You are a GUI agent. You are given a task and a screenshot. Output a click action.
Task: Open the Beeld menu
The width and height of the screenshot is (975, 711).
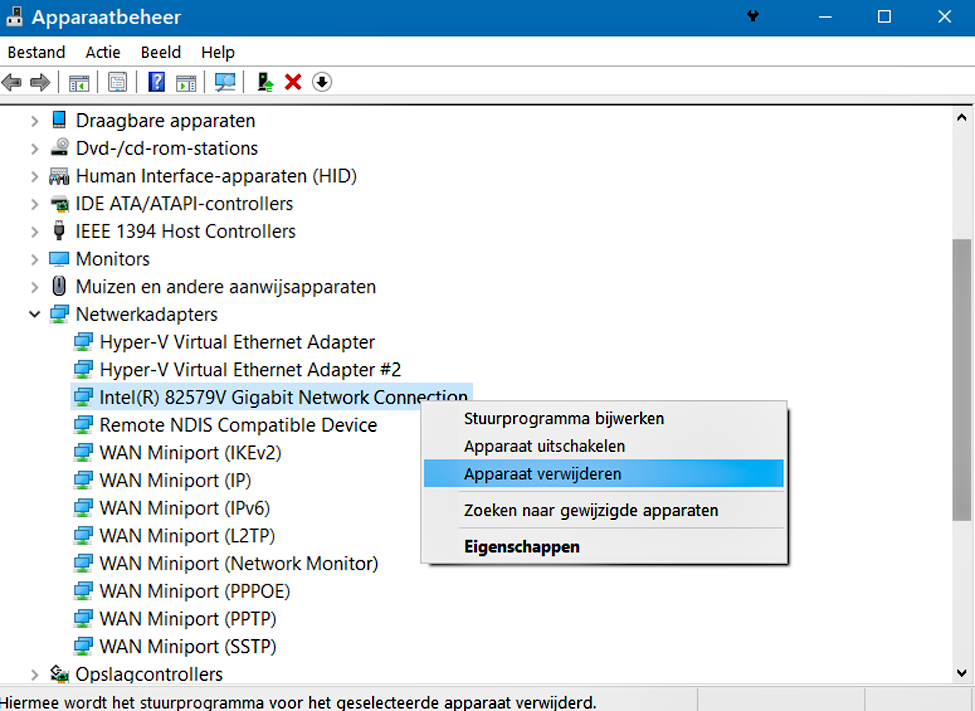[160, 52]
